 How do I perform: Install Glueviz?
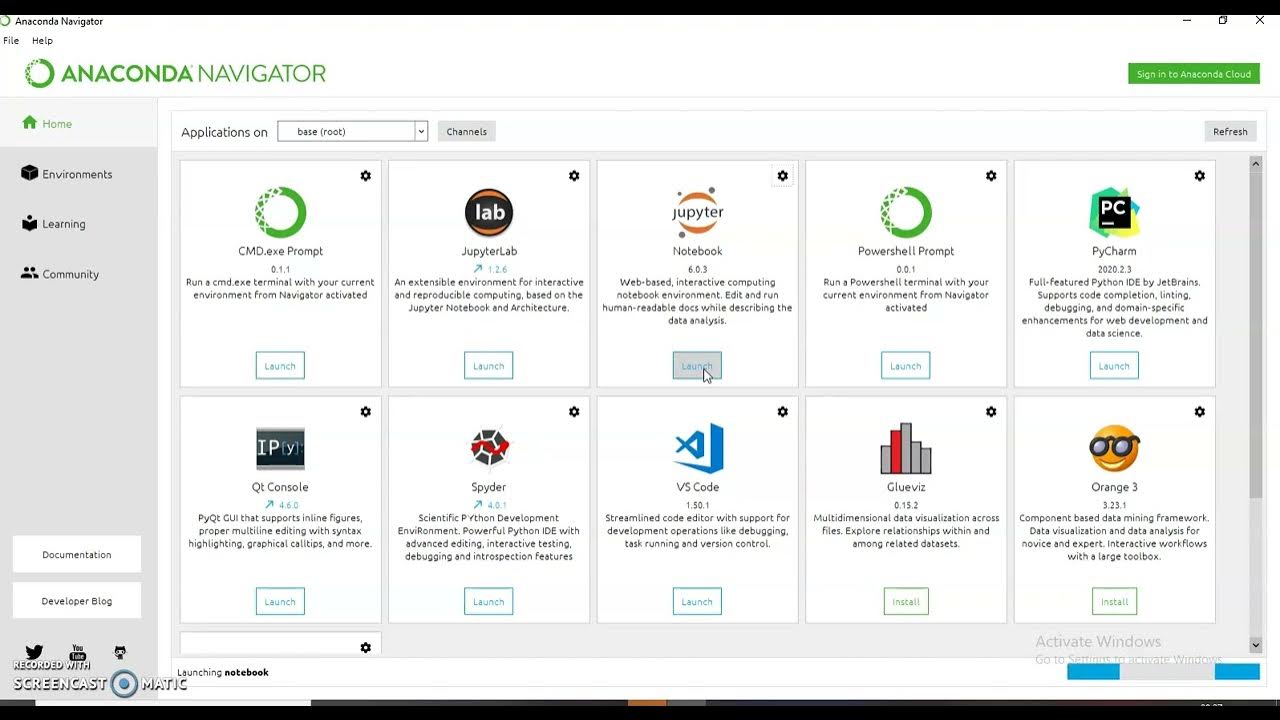906,602
